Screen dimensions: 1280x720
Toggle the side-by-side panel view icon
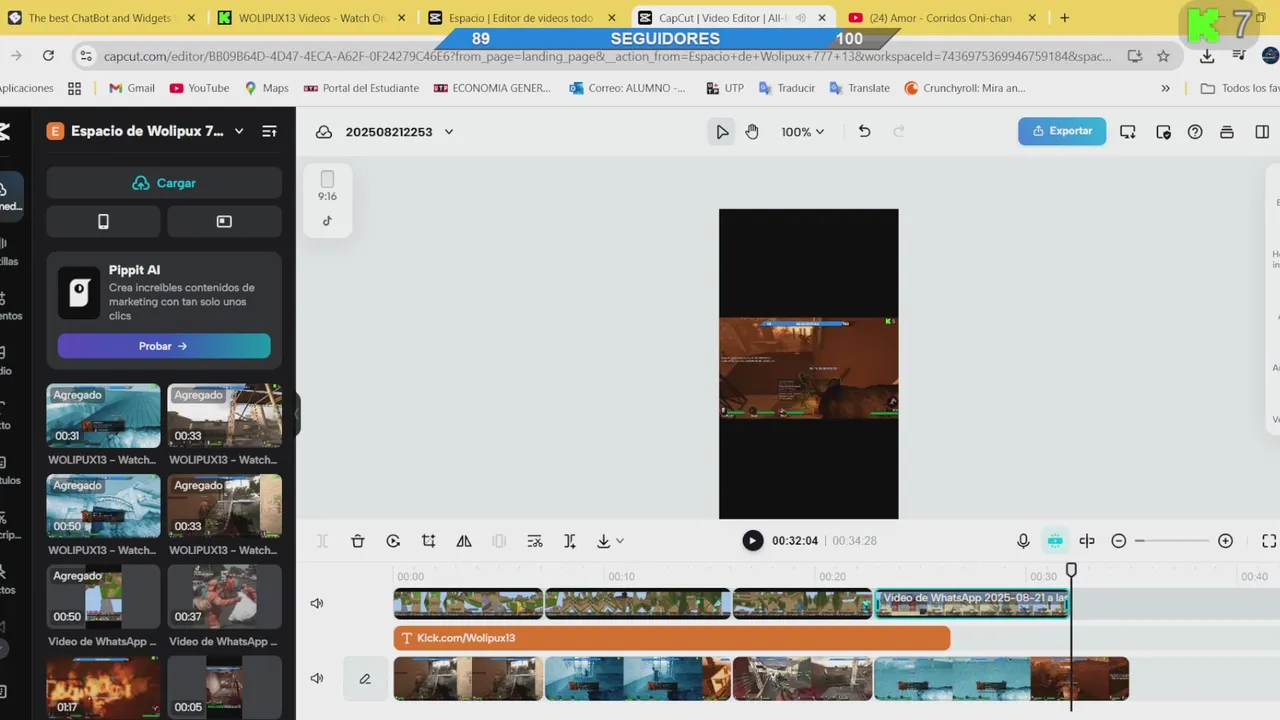pos(1262,132)
